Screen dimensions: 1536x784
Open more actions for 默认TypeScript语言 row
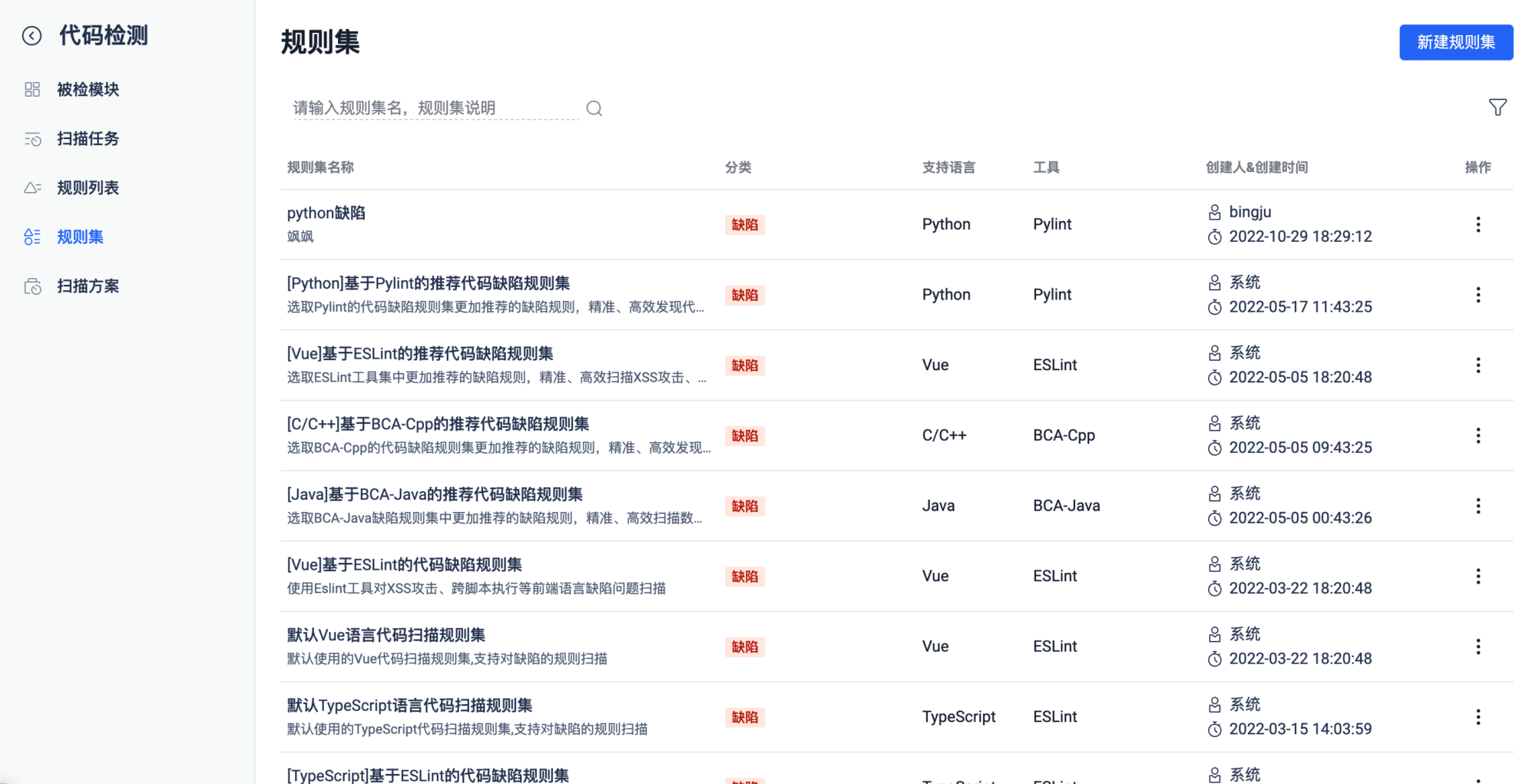[x=1478, y=717]
